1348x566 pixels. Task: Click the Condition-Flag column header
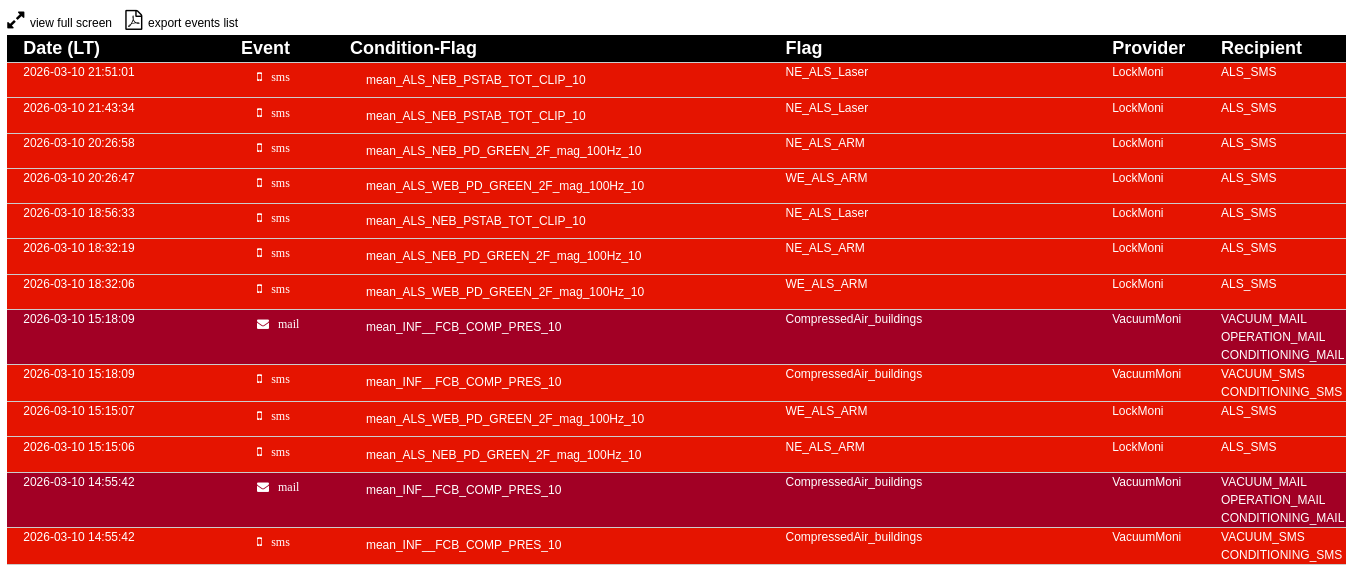413,48
